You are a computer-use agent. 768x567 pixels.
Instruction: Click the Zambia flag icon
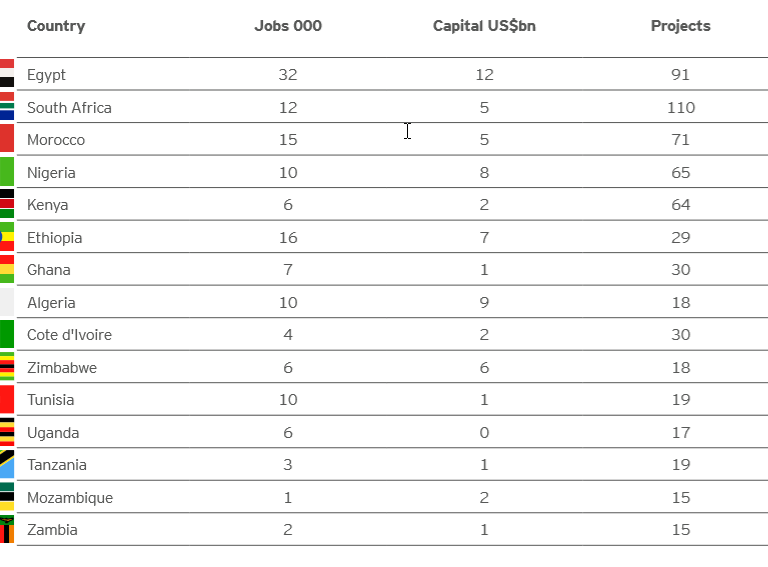point(6,529)
